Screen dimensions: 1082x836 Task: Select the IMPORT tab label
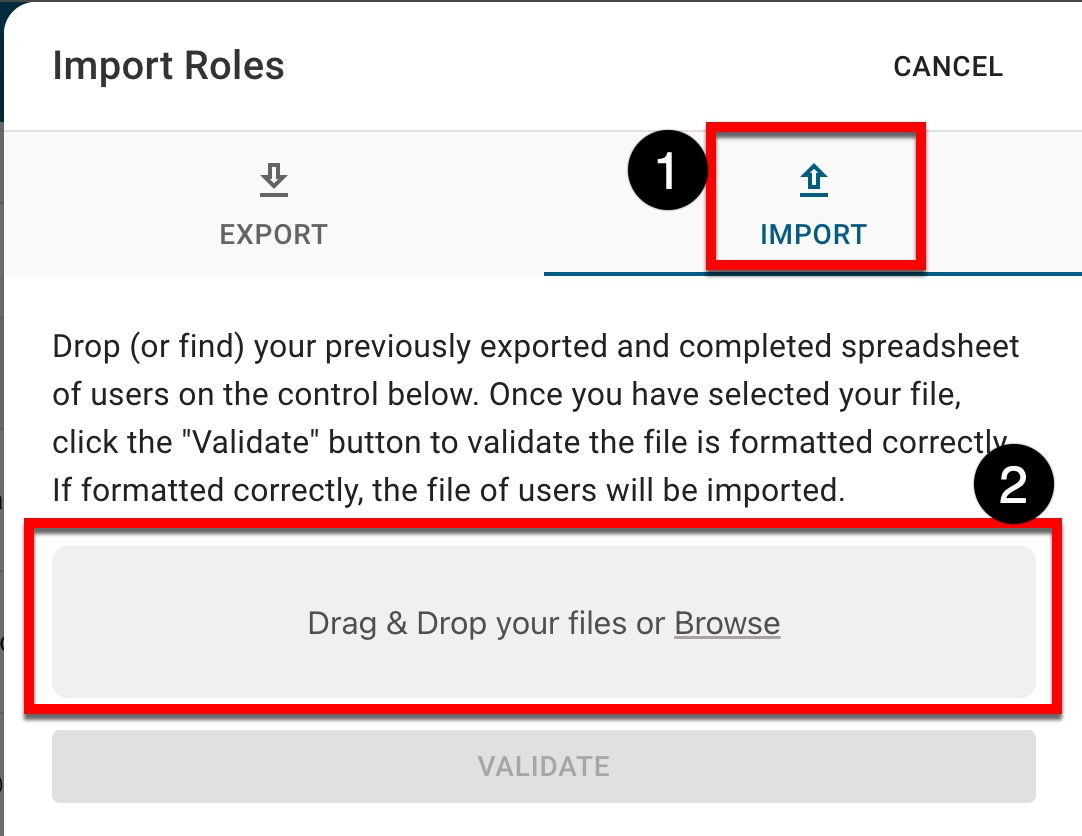click(813, 235)
